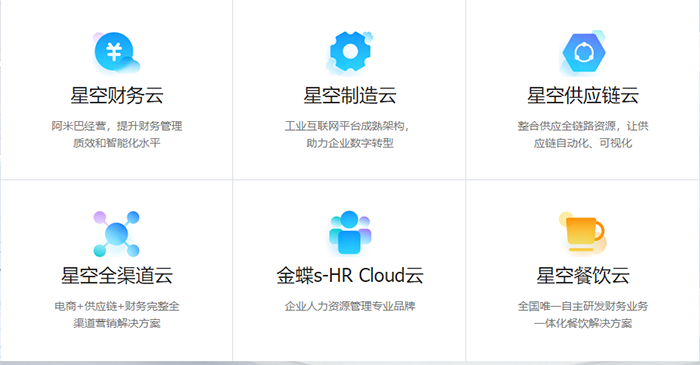700x365 pixels.
Task: Click the text 企业人力资源管理专业品牌
Action: [x=350, y=306]
